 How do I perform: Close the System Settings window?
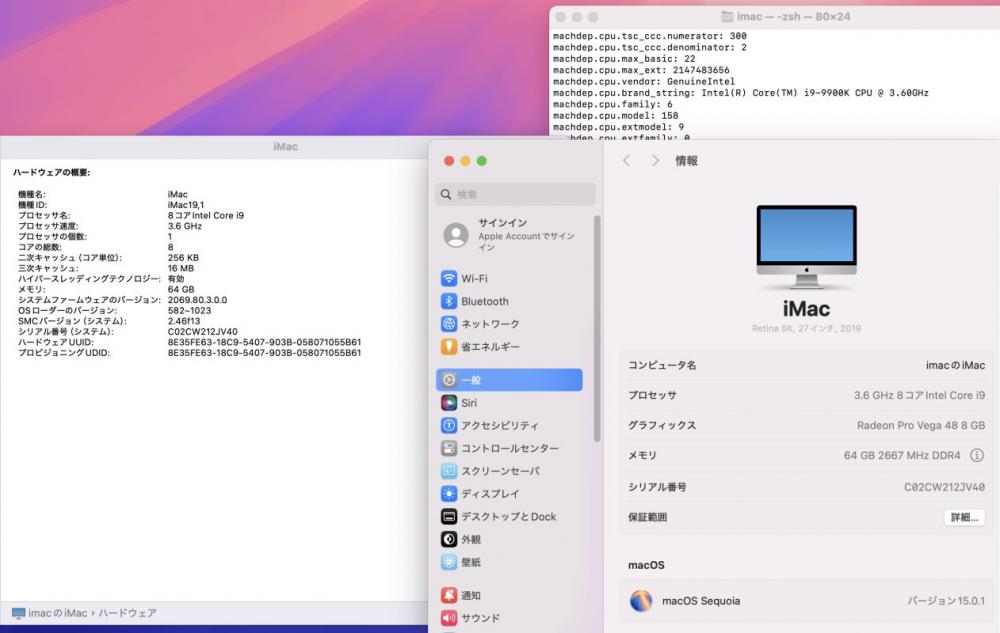tap(449, 161)
